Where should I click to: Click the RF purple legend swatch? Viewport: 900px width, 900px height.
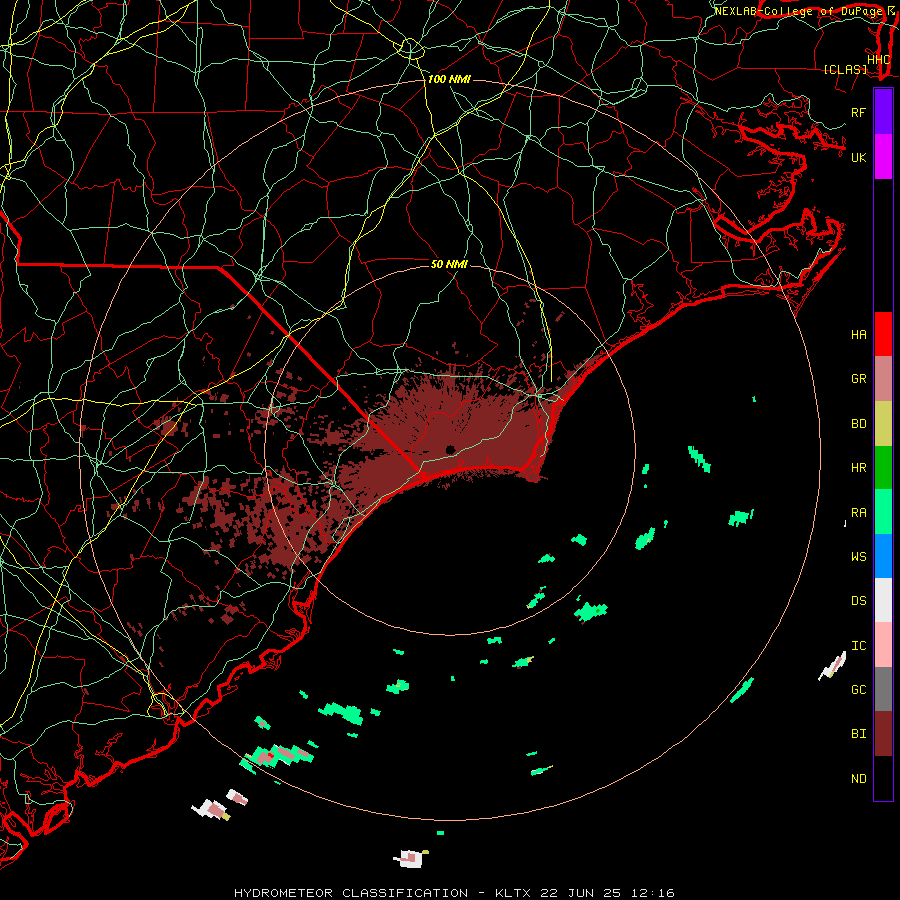tap(883, 112)
